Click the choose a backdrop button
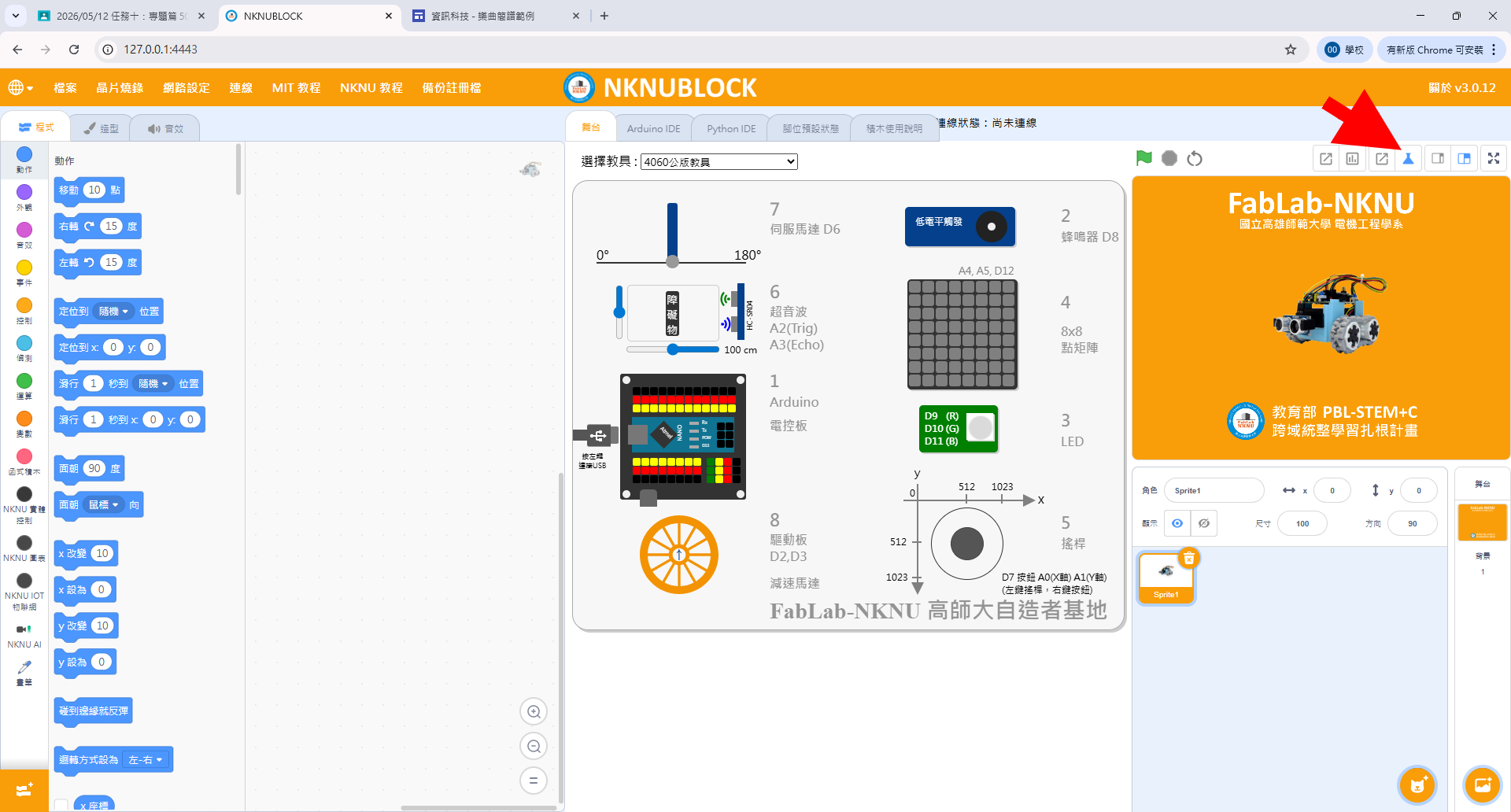1511x812 pixels. tap(1482, 784)
